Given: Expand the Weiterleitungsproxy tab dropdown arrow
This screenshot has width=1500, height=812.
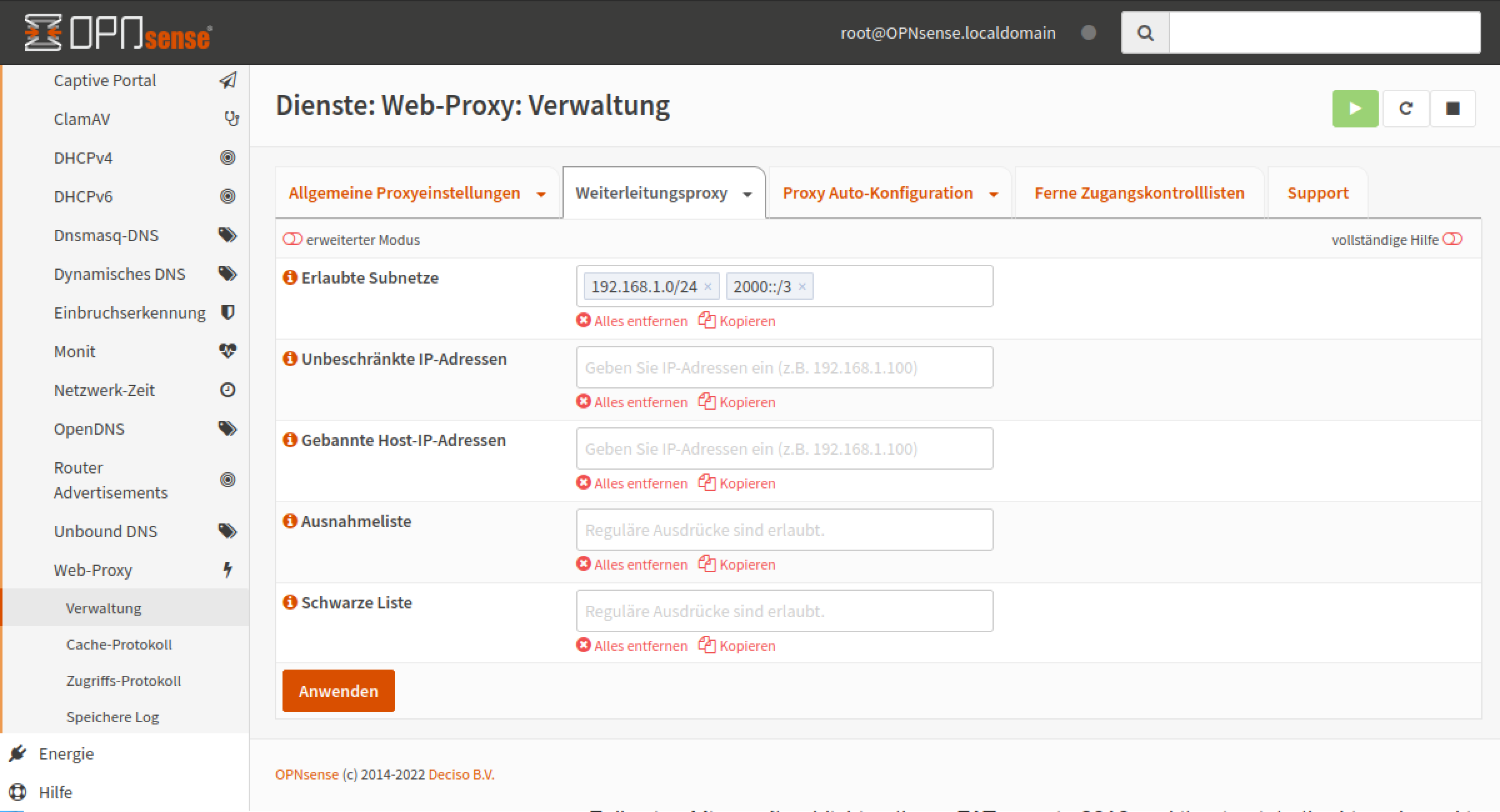Looking at the screenshot, I should click(x=747, y=194).
